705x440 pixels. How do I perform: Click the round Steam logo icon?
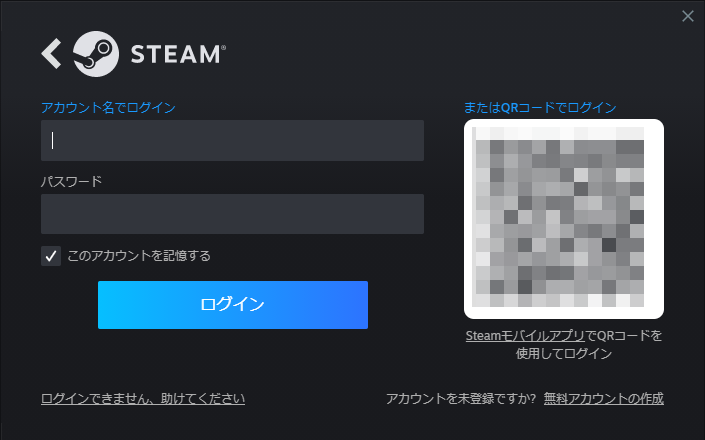tap(96, 54)
